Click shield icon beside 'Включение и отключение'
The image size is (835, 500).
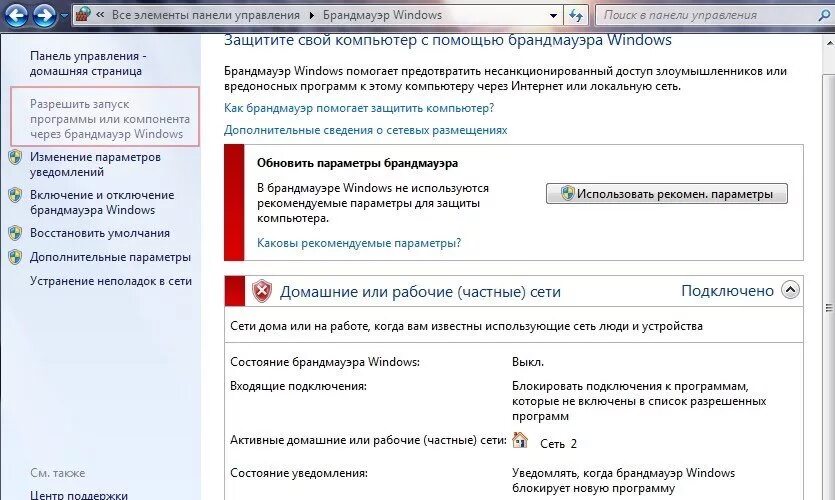(x=15, y=195)
